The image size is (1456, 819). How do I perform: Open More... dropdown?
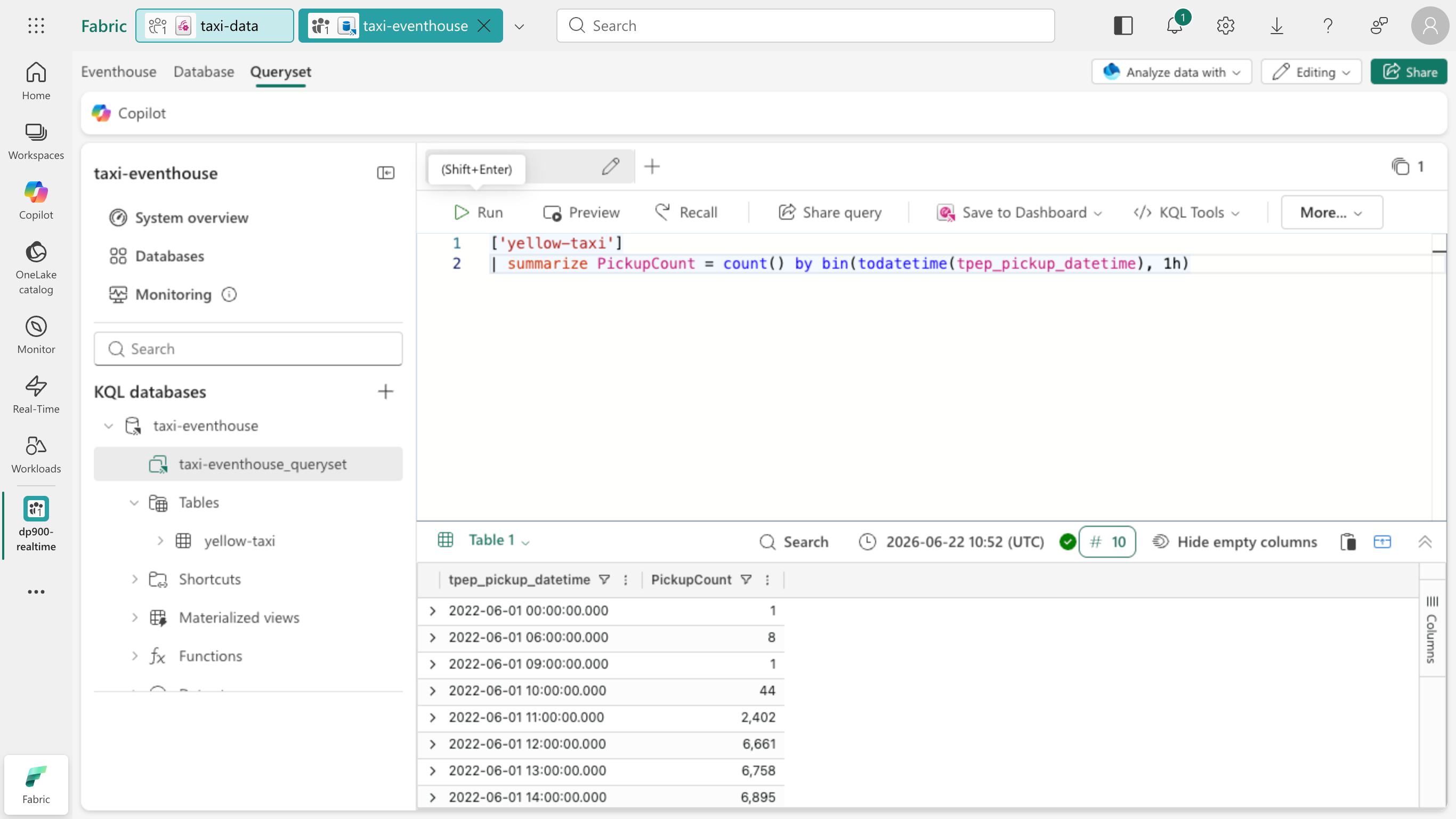coord(1331,213)
